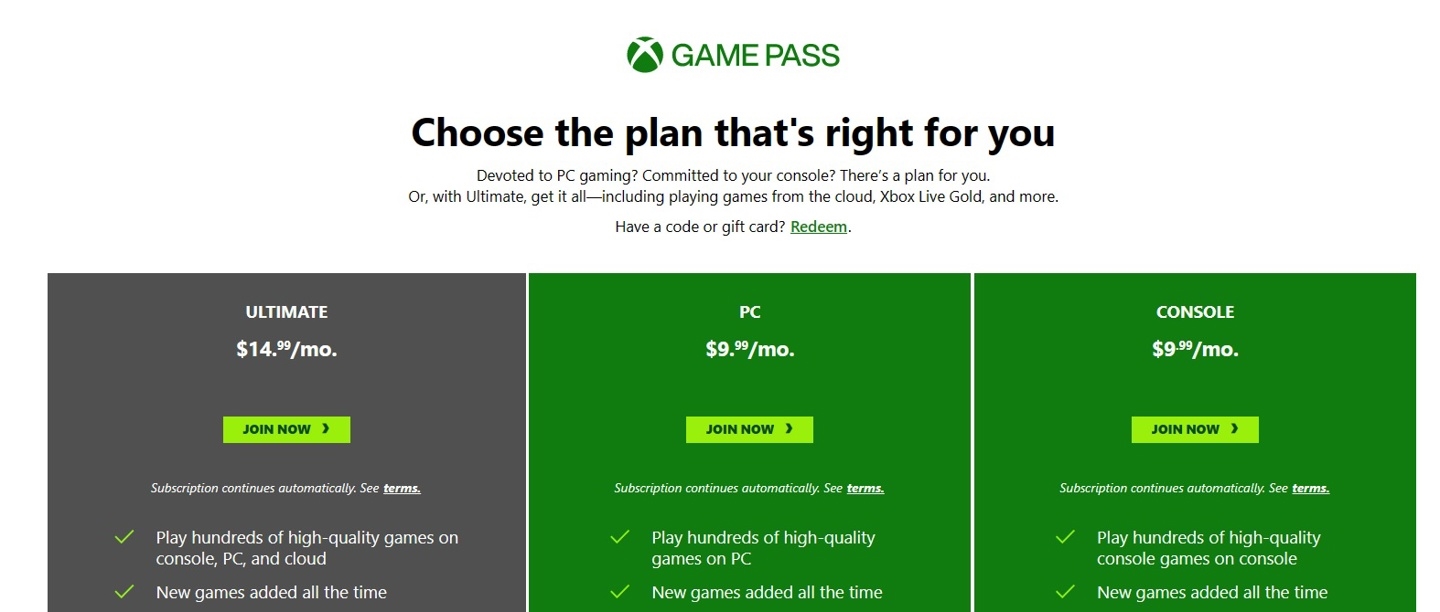Click Ultimate's New games added checkmark
This screenshot has height=612, width=1440.
tap(124, 592)
